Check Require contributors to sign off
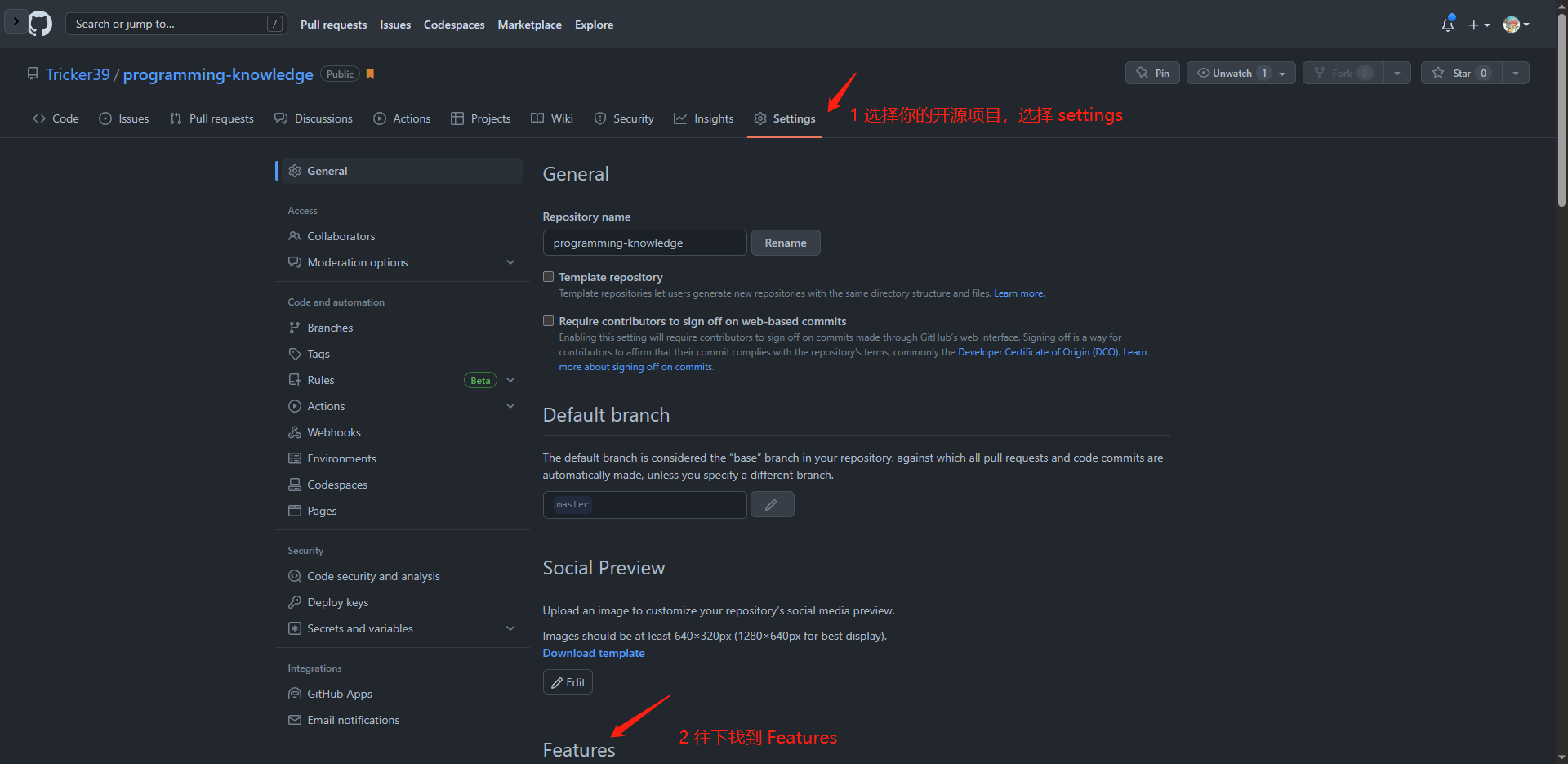Viewport: 1568px width, 764px height. (549, 321)
